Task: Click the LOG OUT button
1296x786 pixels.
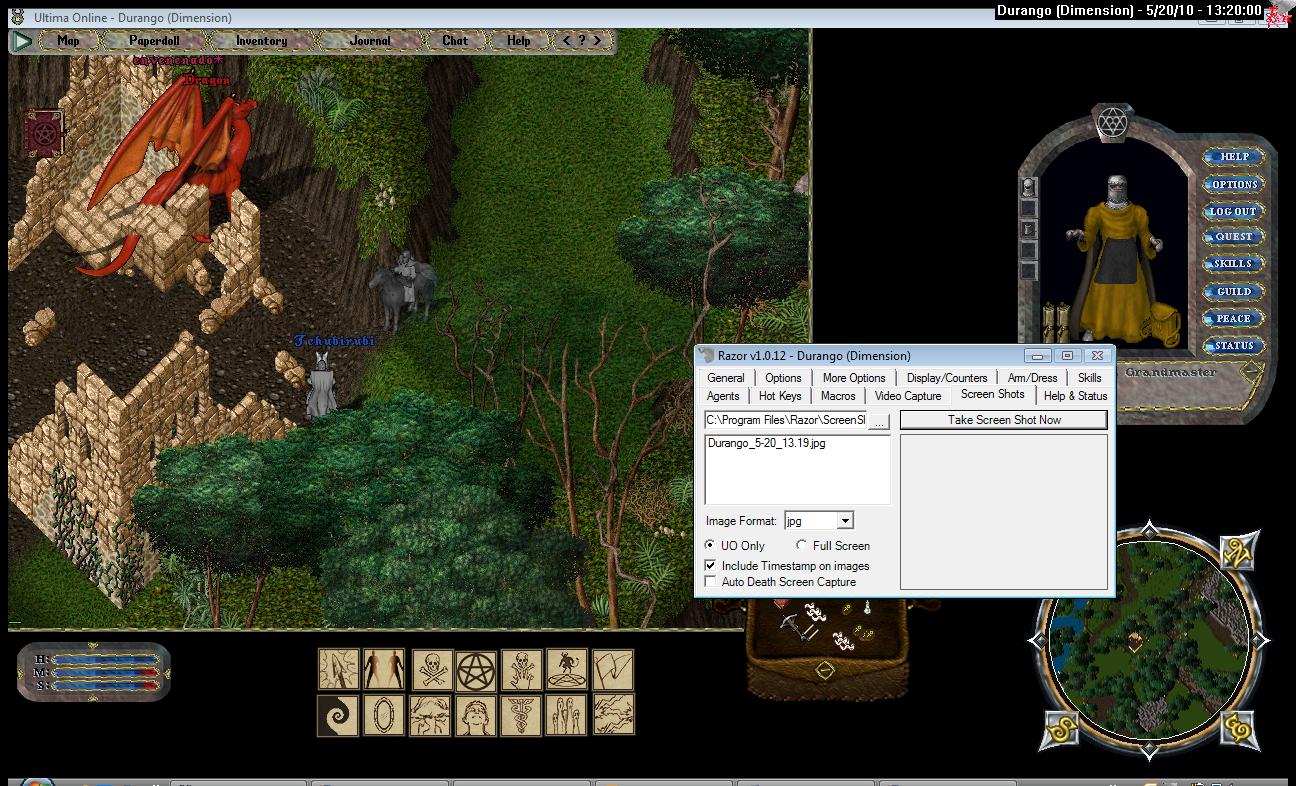Action: click(x=1234, y=211)
